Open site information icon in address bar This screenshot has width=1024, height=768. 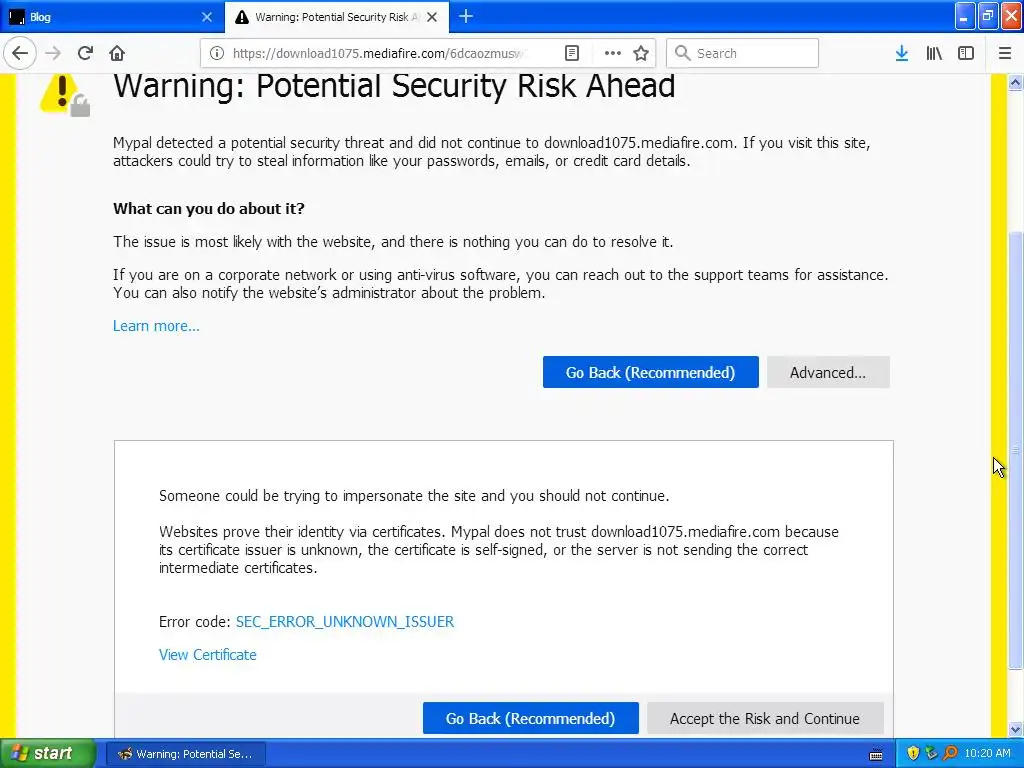(218, 53)
